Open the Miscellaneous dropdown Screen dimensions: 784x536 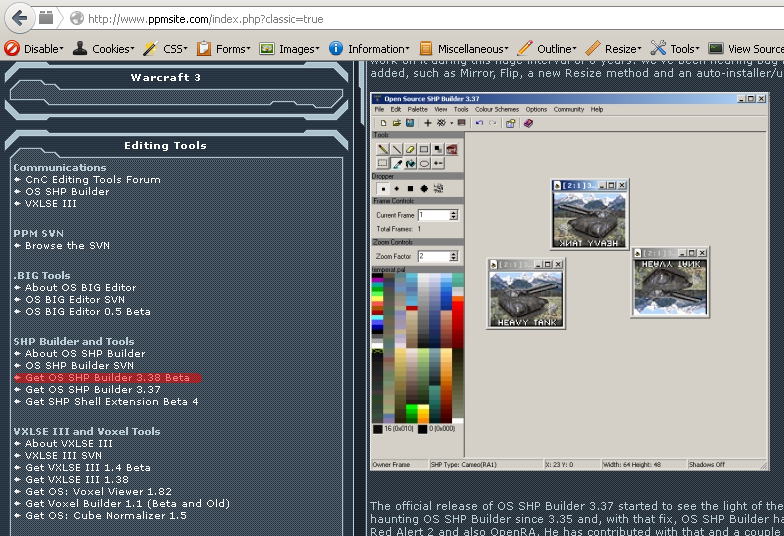(x=464, y=48)
